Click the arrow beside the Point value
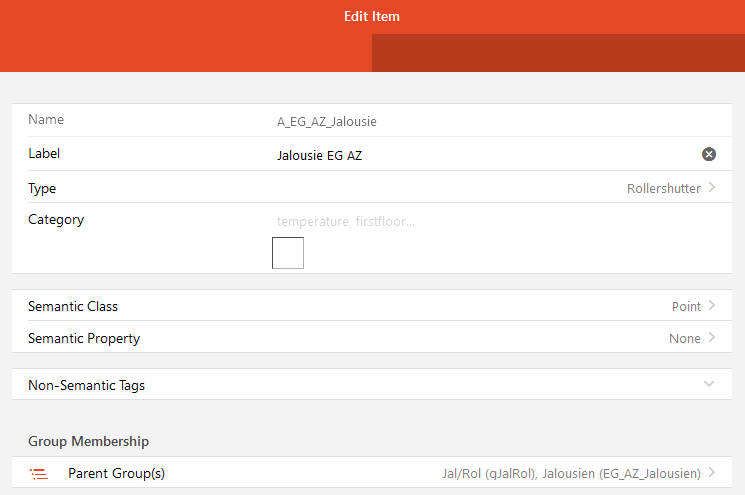The image size is (745, 495). [711, 306]
